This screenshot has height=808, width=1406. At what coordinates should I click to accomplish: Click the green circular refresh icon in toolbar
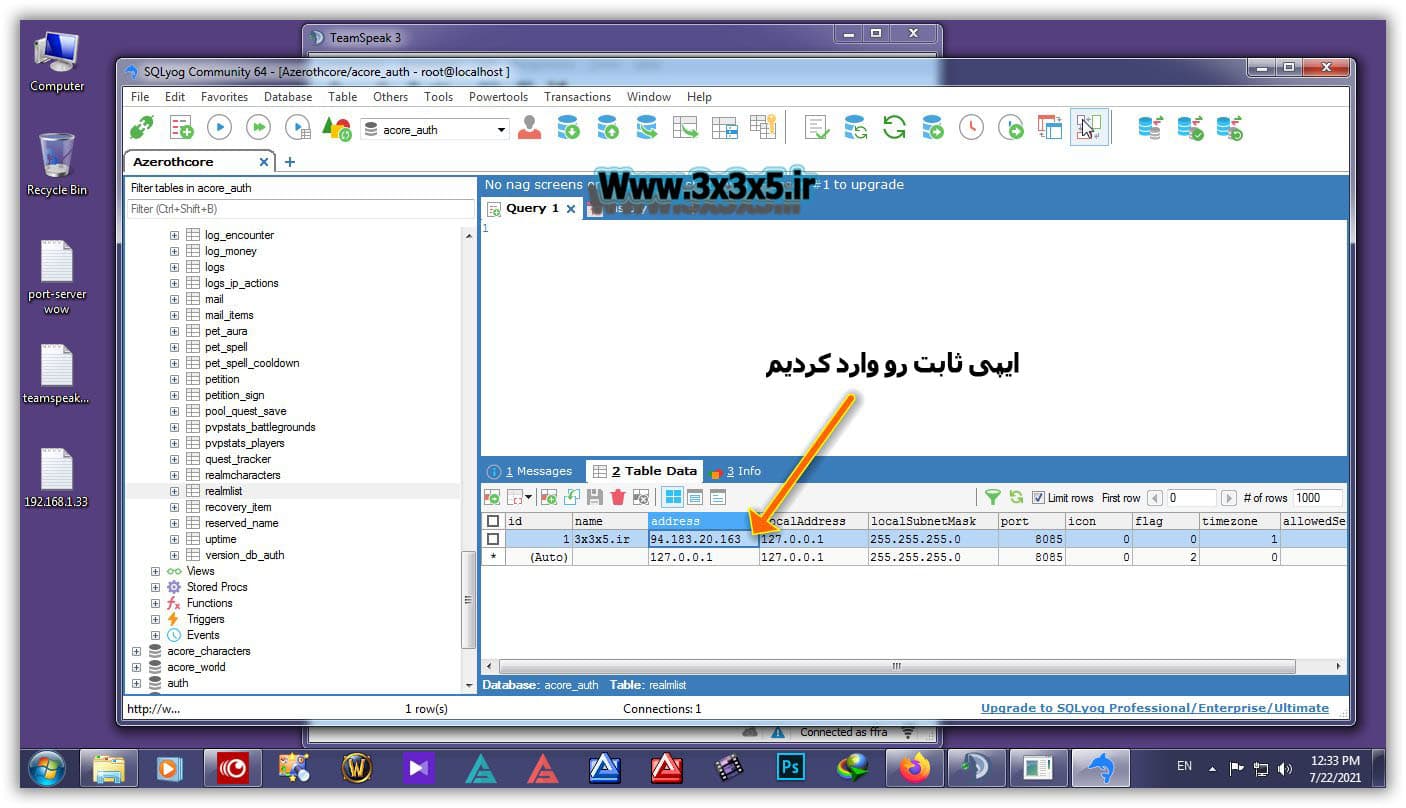coord(893,128)
